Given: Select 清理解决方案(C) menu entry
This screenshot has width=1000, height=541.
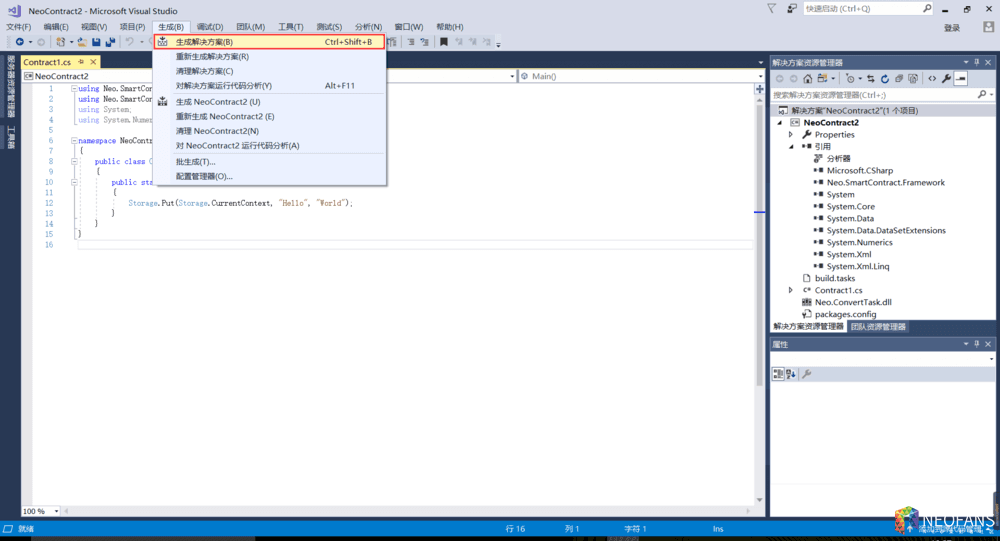Looking at the screenshot, I should [269, 71].
